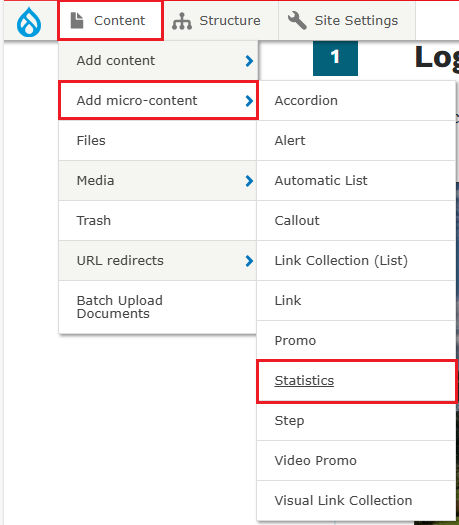Screen dimensions: 459x525
Task: Choose Link Collection (List) option
Action: point(356,260)
